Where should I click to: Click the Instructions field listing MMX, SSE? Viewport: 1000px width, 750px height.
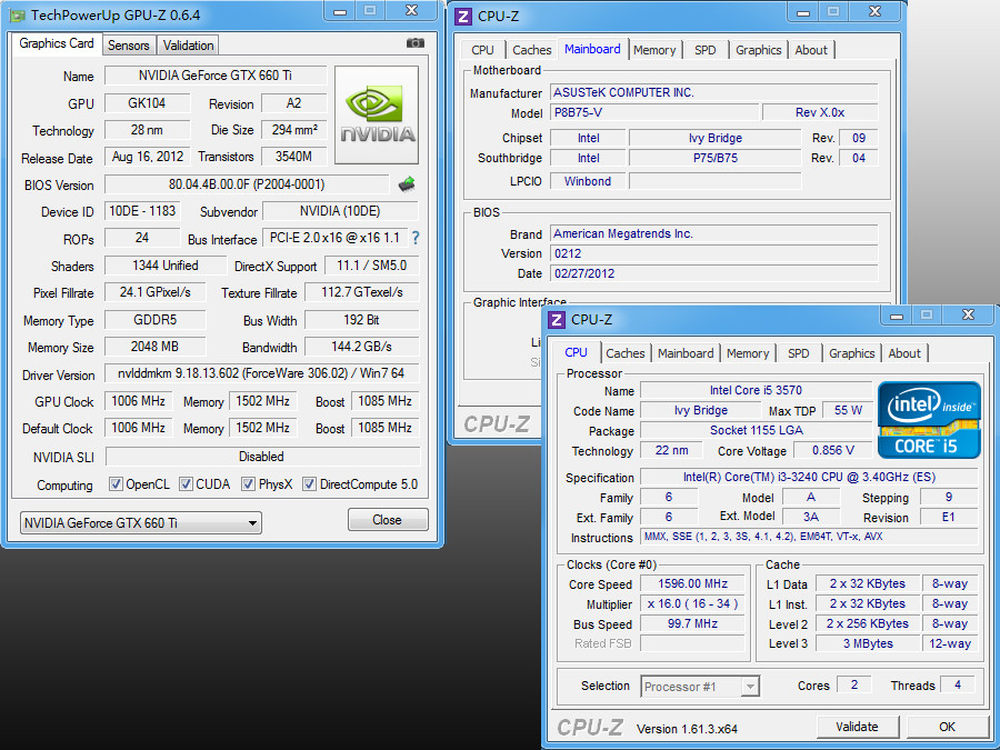809,536
